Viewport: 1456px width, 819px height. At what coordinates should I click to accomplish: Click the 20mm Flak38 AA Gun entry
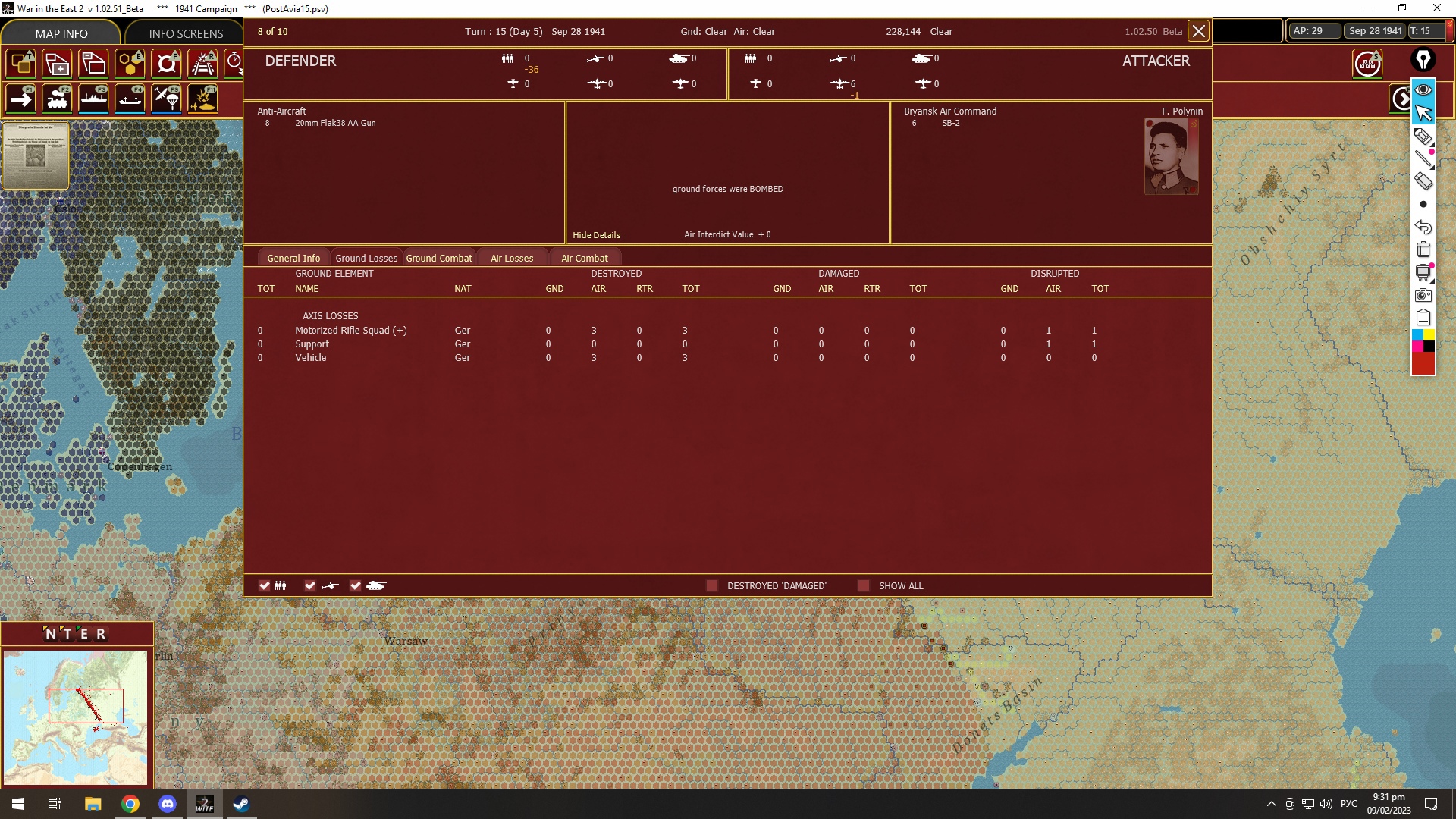pos(335,123)
